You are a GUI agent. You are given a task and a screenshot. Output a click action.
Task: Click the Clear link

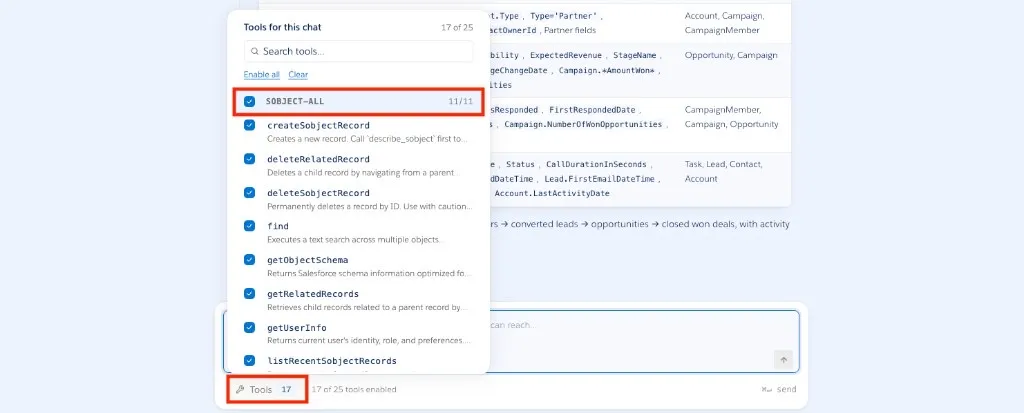tap(298, 74)
